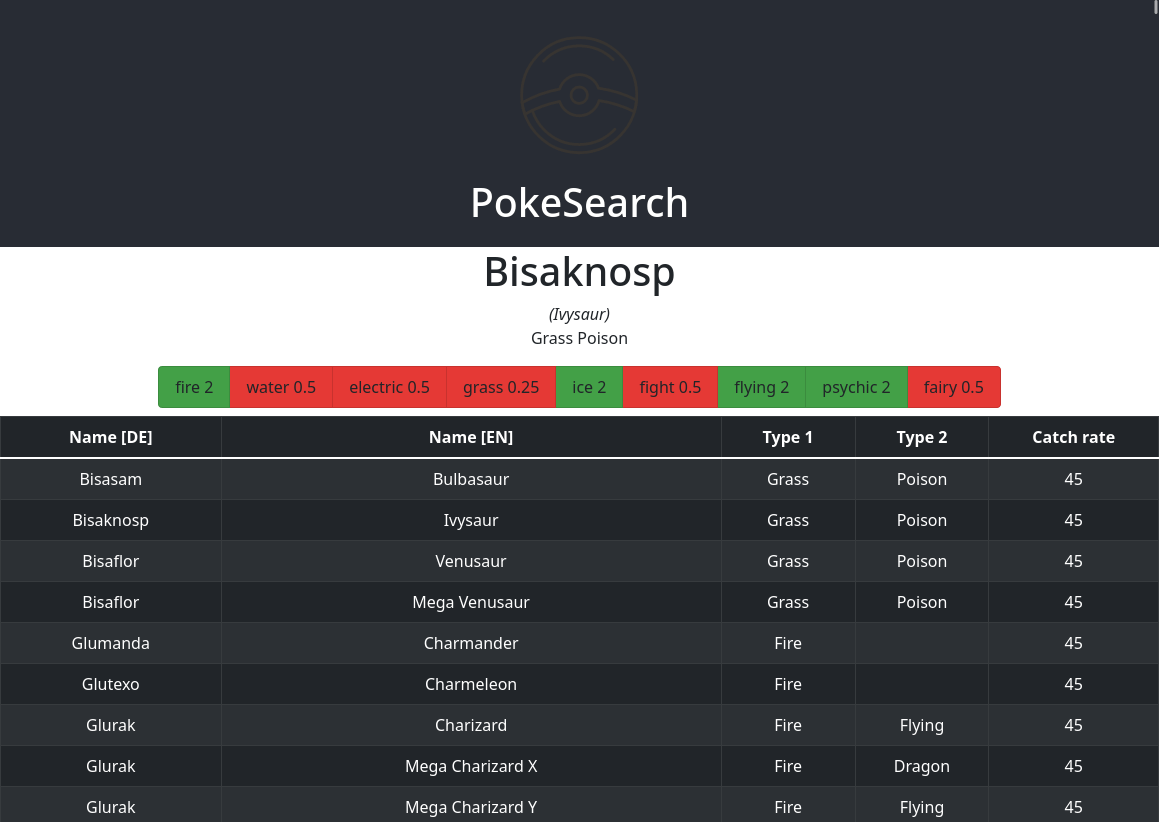Screen dimensions: 1159x822
Task: Click catch rate 45 for Mega Venusaur
Action: 1073,602
